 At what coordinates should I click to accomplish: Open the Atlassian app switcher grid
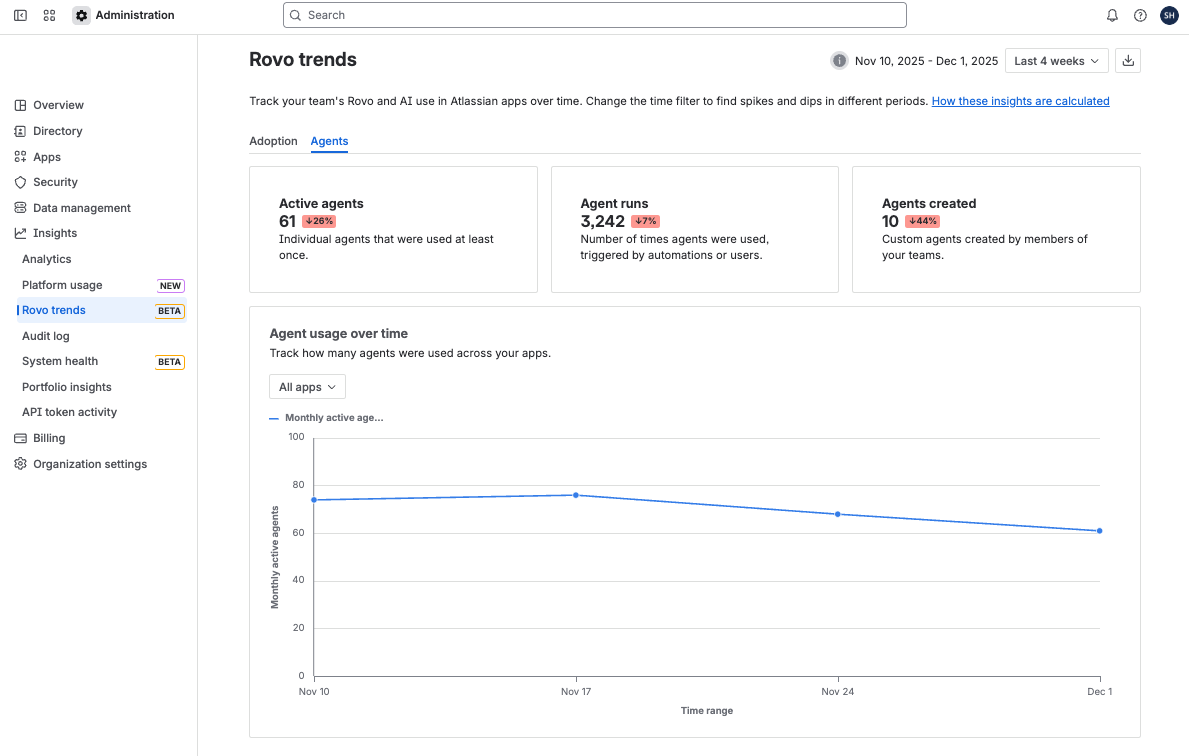[49, 15]
